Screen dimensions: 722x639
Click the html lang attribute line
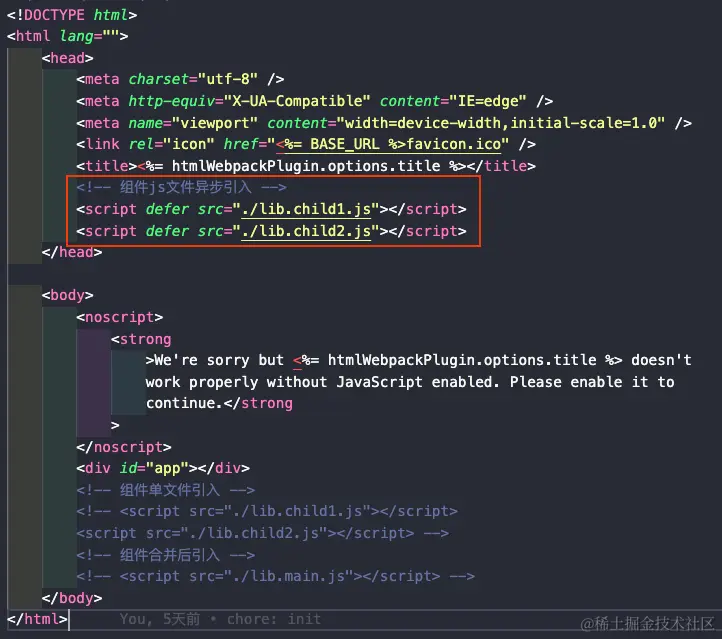67,36
